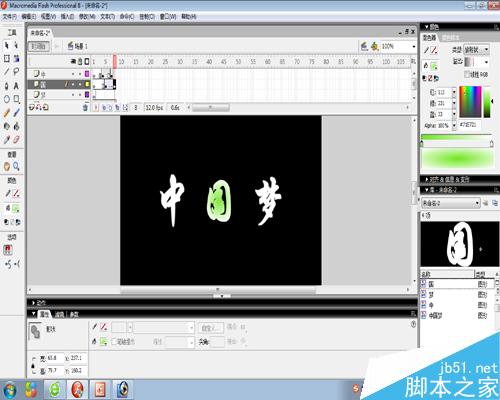The width and height of the screenshot is (500, 400).
Task: Open the stage zoom 100% dropdown
Action: point(414,46)
